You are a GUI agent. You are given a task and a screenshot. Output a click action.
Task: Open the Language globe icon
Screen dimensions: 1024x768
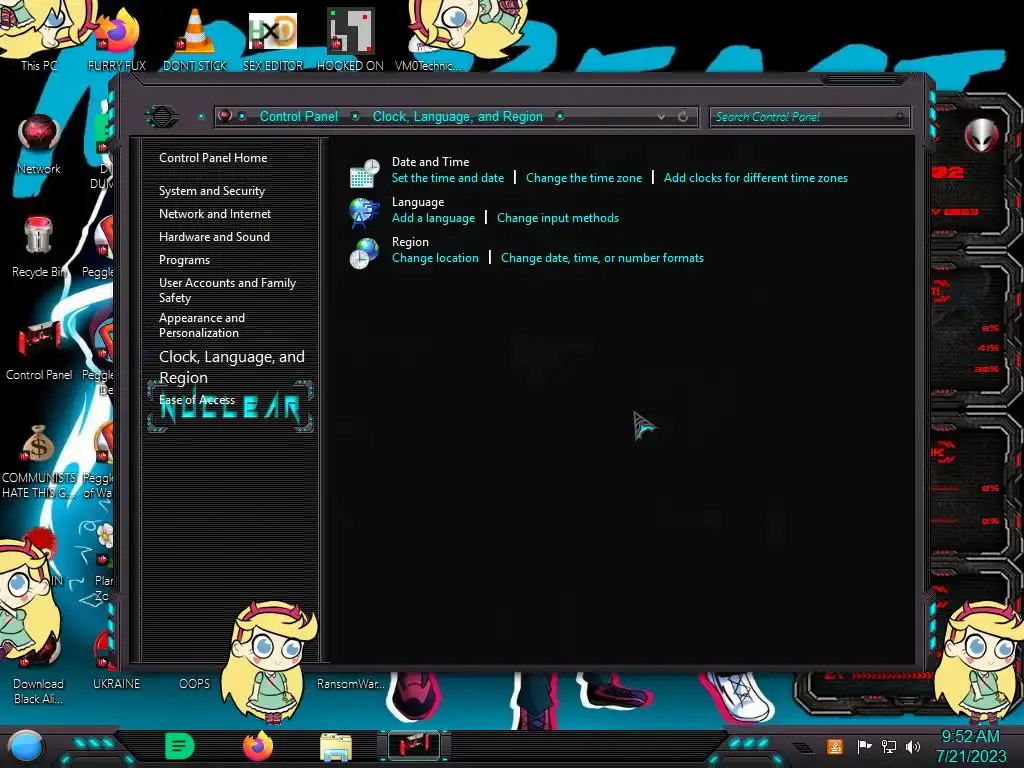pyautogui.click(x=364, y=213)
